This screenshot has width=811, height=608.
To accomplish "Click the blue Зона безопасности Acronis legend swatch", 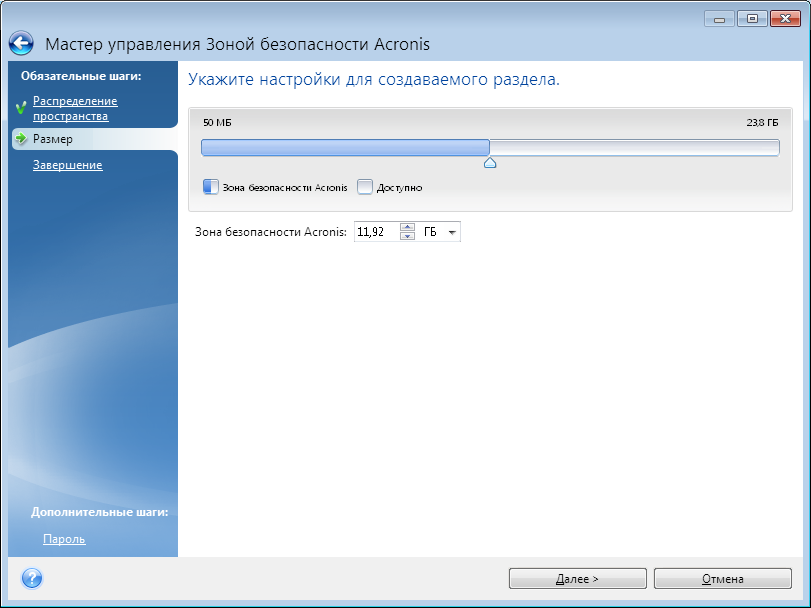I will click(x=210, y=186).
